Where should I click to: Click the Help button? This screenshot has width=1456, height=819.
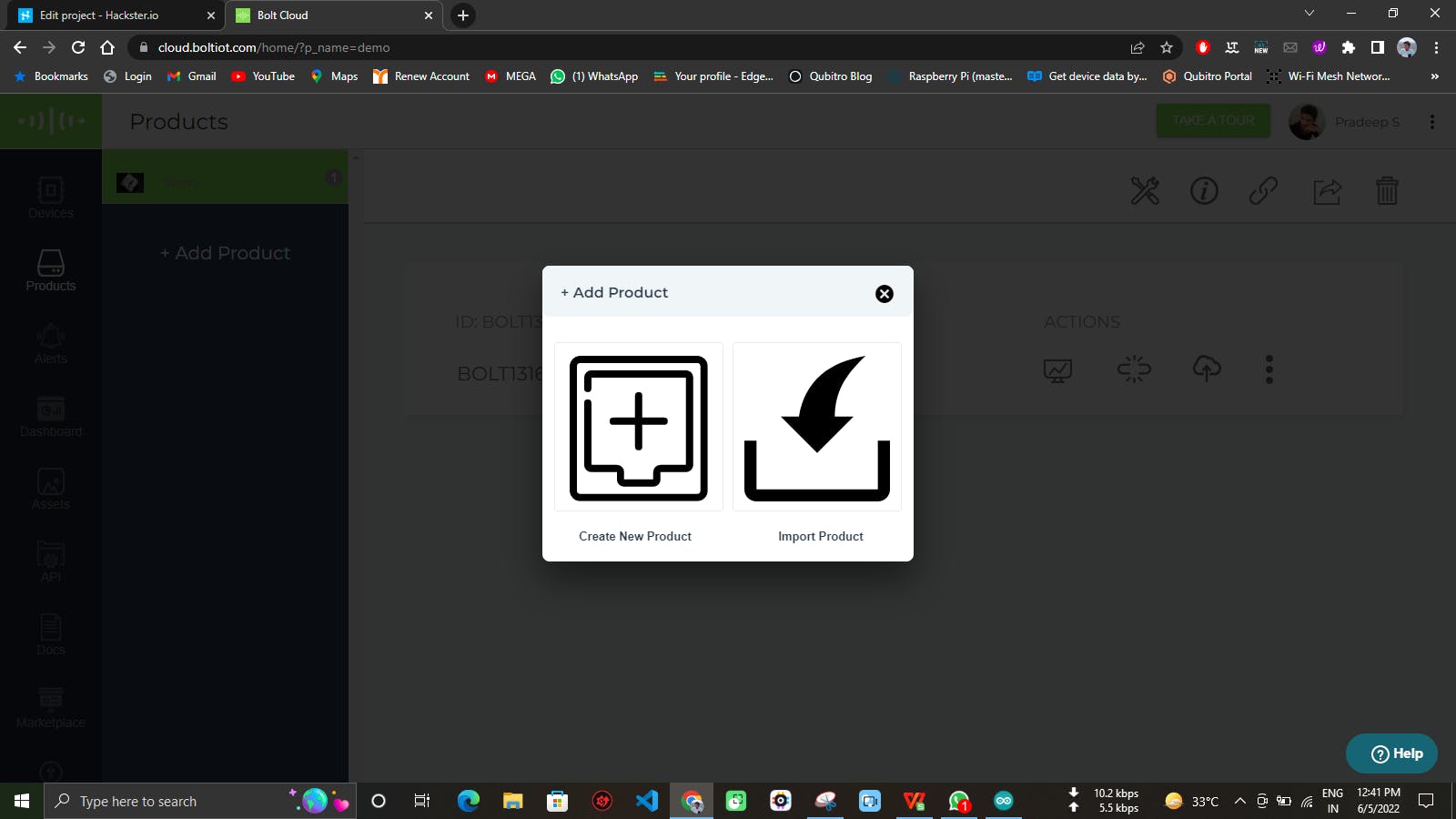tap(1391, 753)
